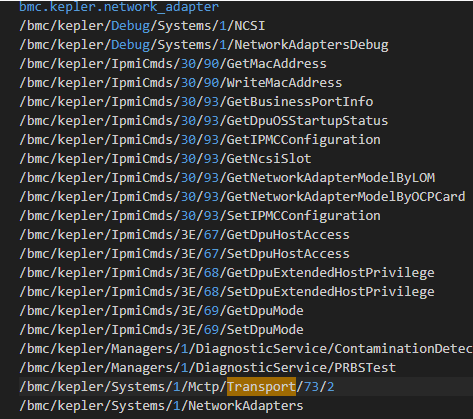Click the highlighted Transport word
Screen dimensions: 473x419
(261, 387)
